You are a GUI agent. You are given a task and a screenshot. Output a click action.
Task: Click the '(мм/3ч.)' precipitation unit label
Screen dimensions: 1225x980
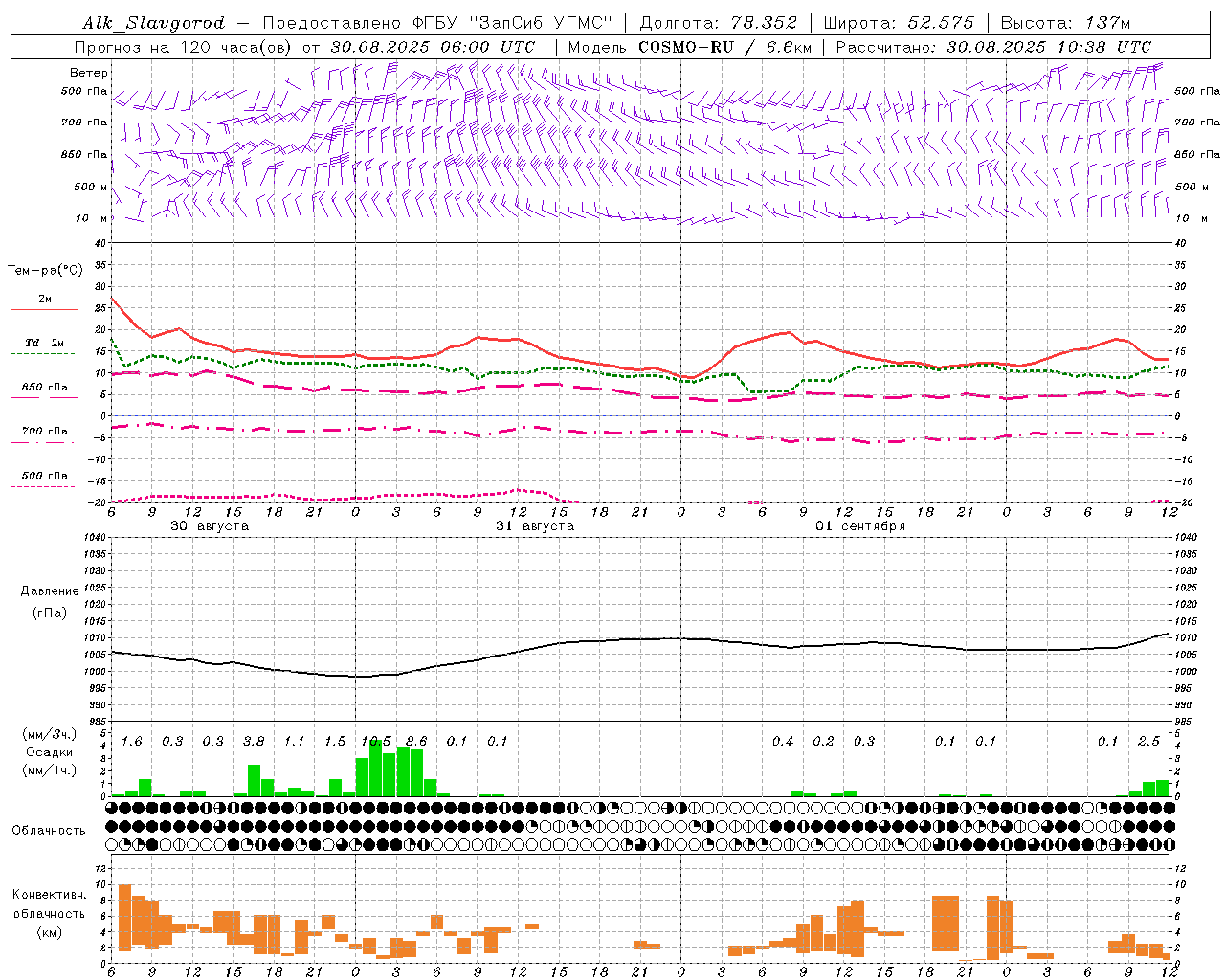pos(49,734)
